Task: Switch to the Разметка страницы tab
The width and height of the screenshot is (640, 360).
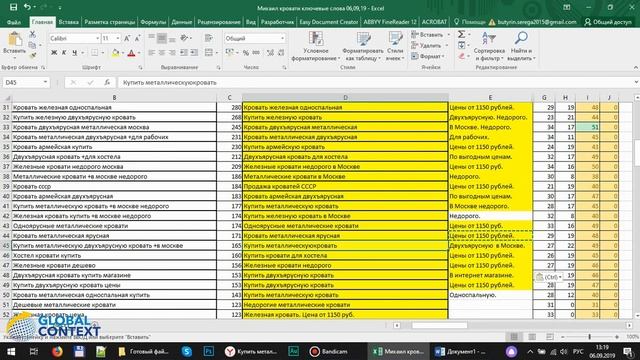Action: click(109, 22)
